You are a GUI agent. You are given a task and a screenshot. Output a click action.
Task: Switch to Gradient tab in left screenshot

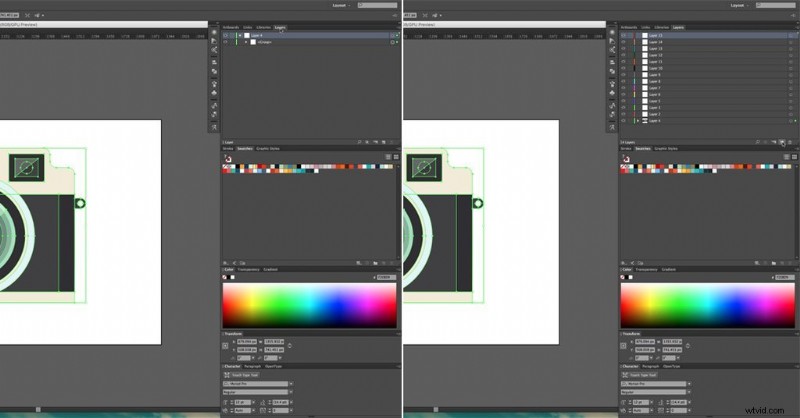click(x=270, y=269)
